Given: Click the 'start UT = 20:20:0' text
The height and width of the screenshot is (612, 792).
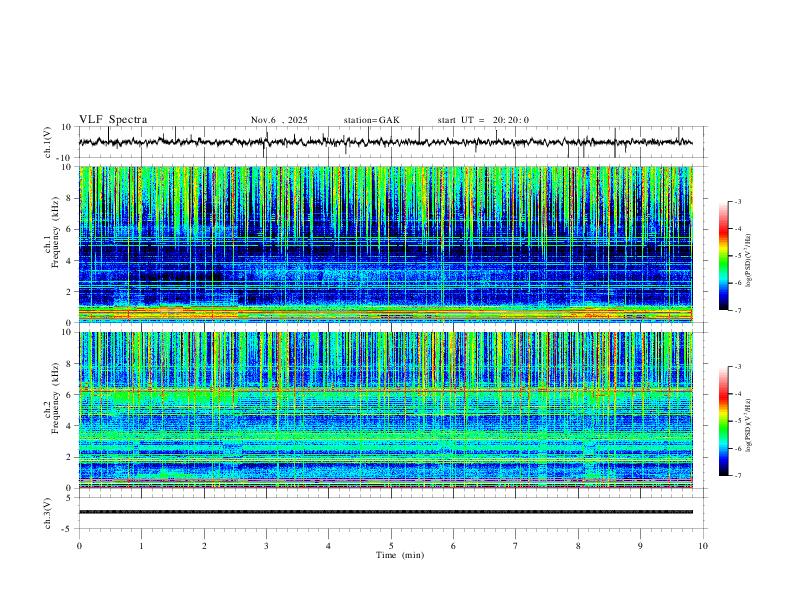Looking at the screenshot, I should point(483,120).
